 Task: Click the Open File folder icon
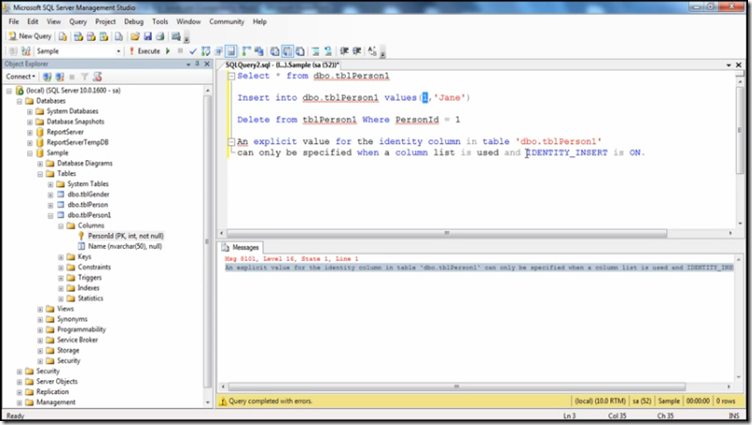[x=135, y=36]
